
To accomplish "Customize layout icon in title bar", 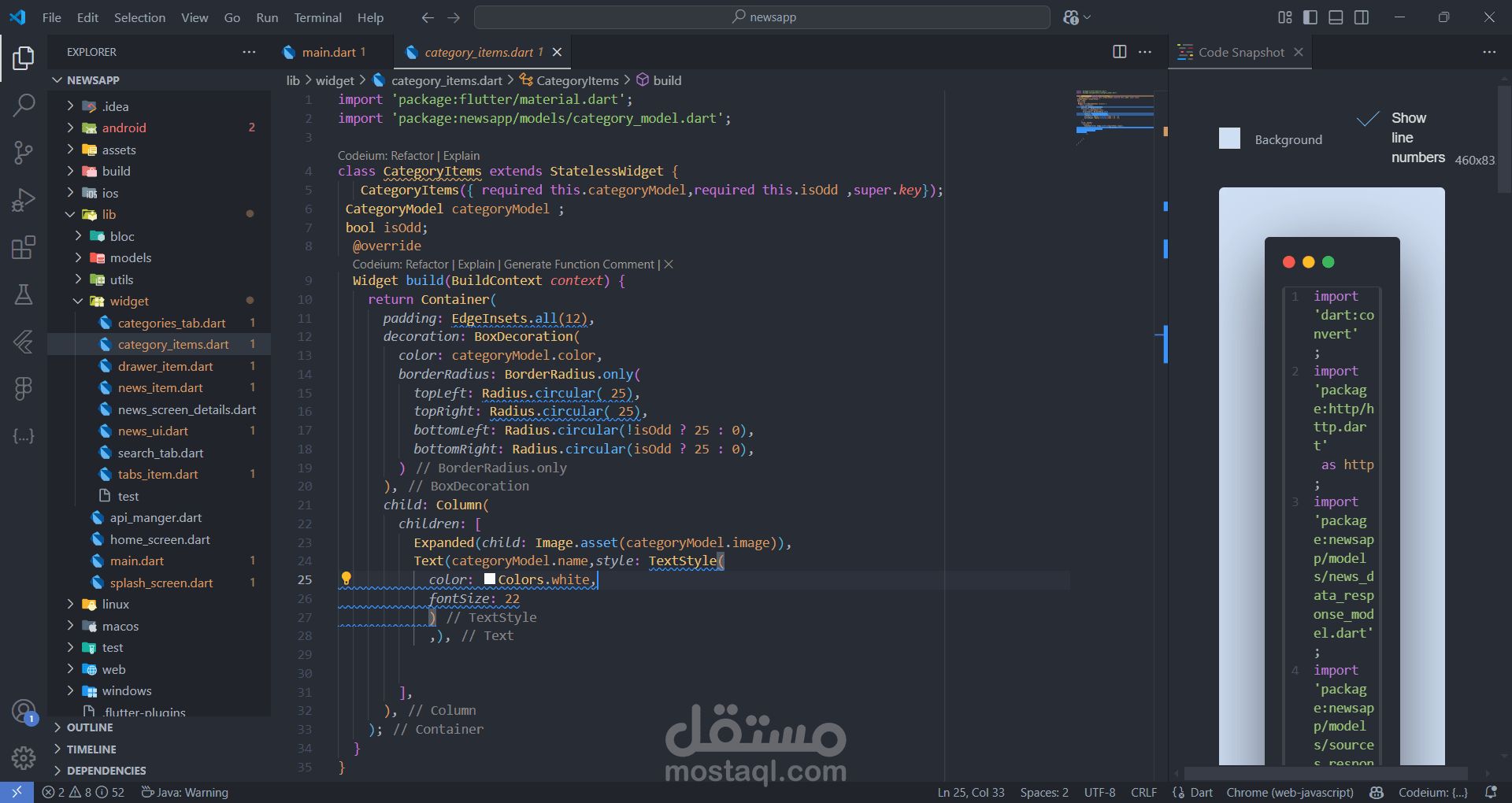I will coord(1285,17).
